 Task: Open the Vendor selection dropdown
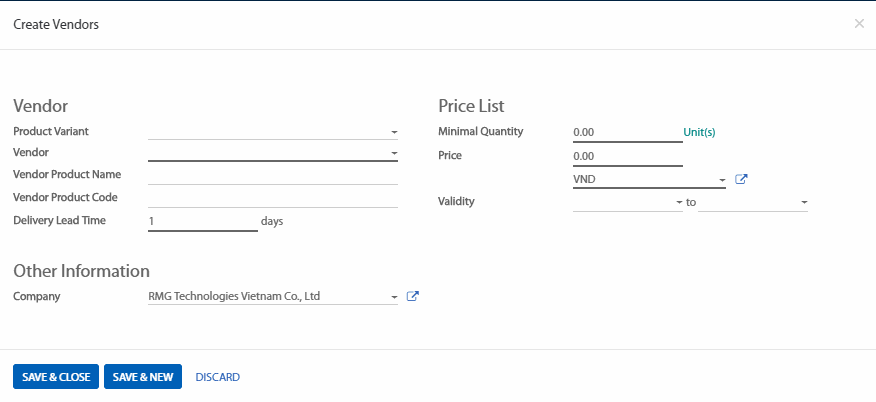click(x=394, y=153)
